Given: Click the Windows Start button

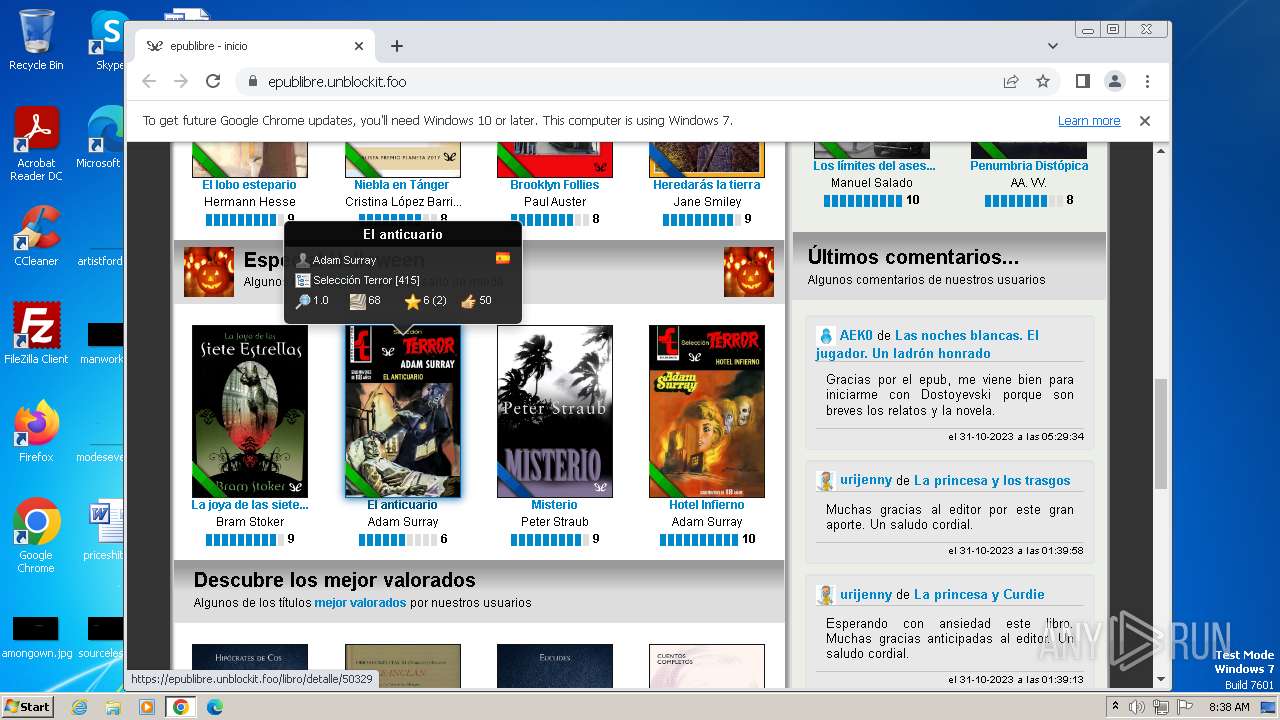Looking at the screenshot, I should pos(28,706).
